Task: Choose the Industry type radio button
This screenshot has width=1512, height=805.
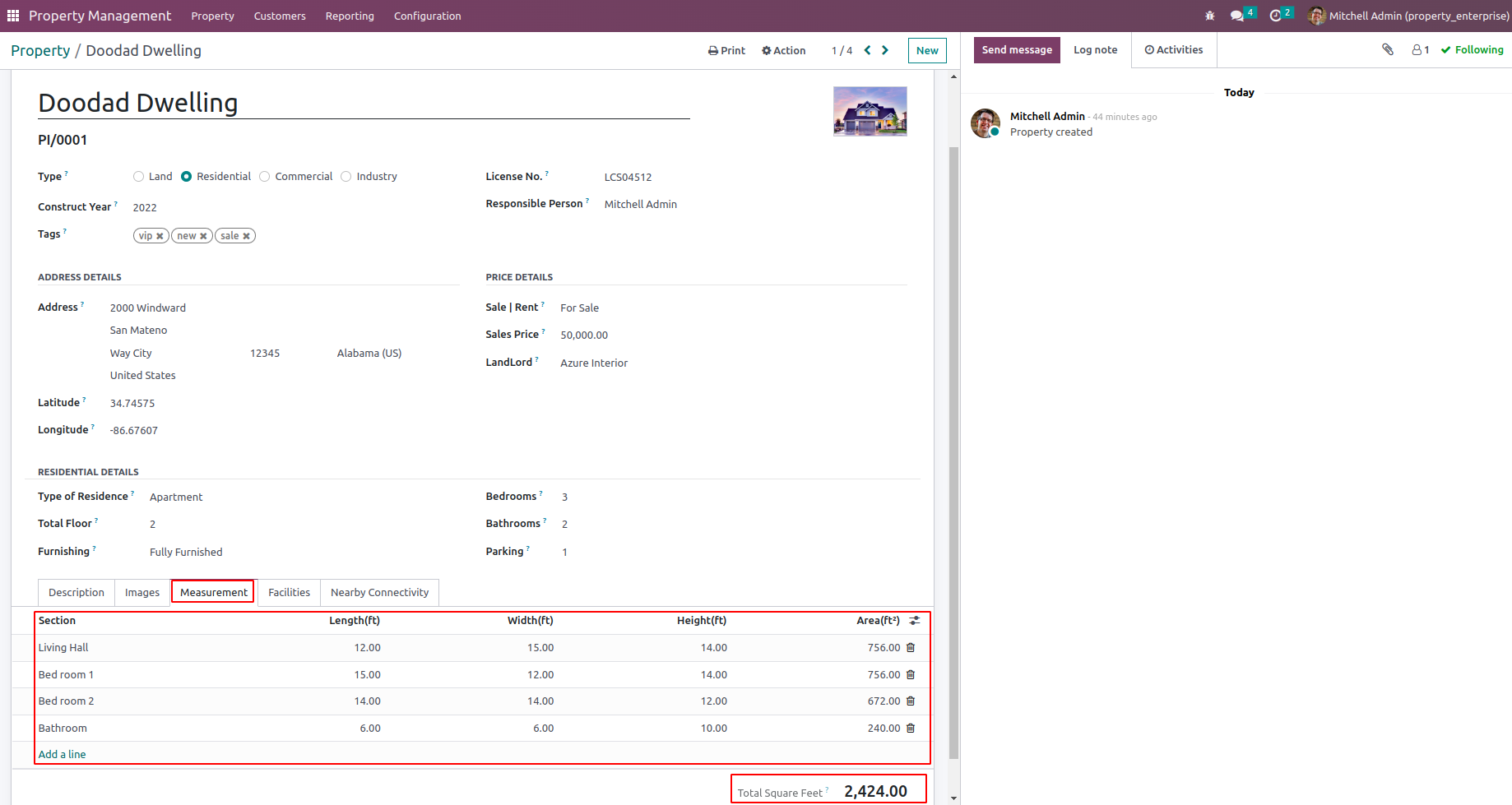Action: click(x=346, y=177)
